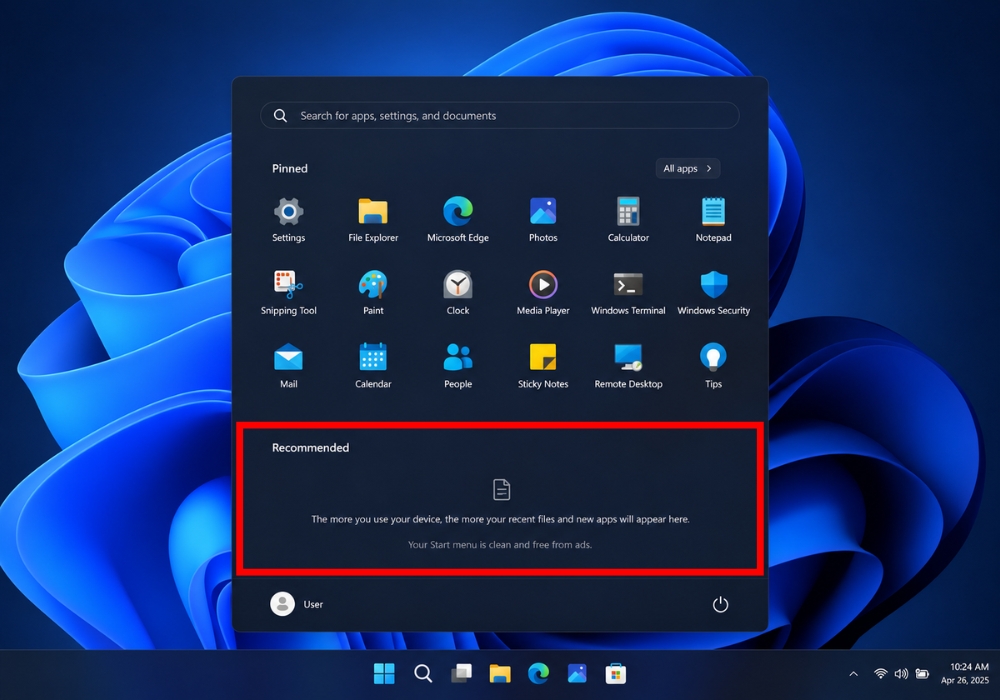Open the Wi-Fi network status icon

point(880,674)
